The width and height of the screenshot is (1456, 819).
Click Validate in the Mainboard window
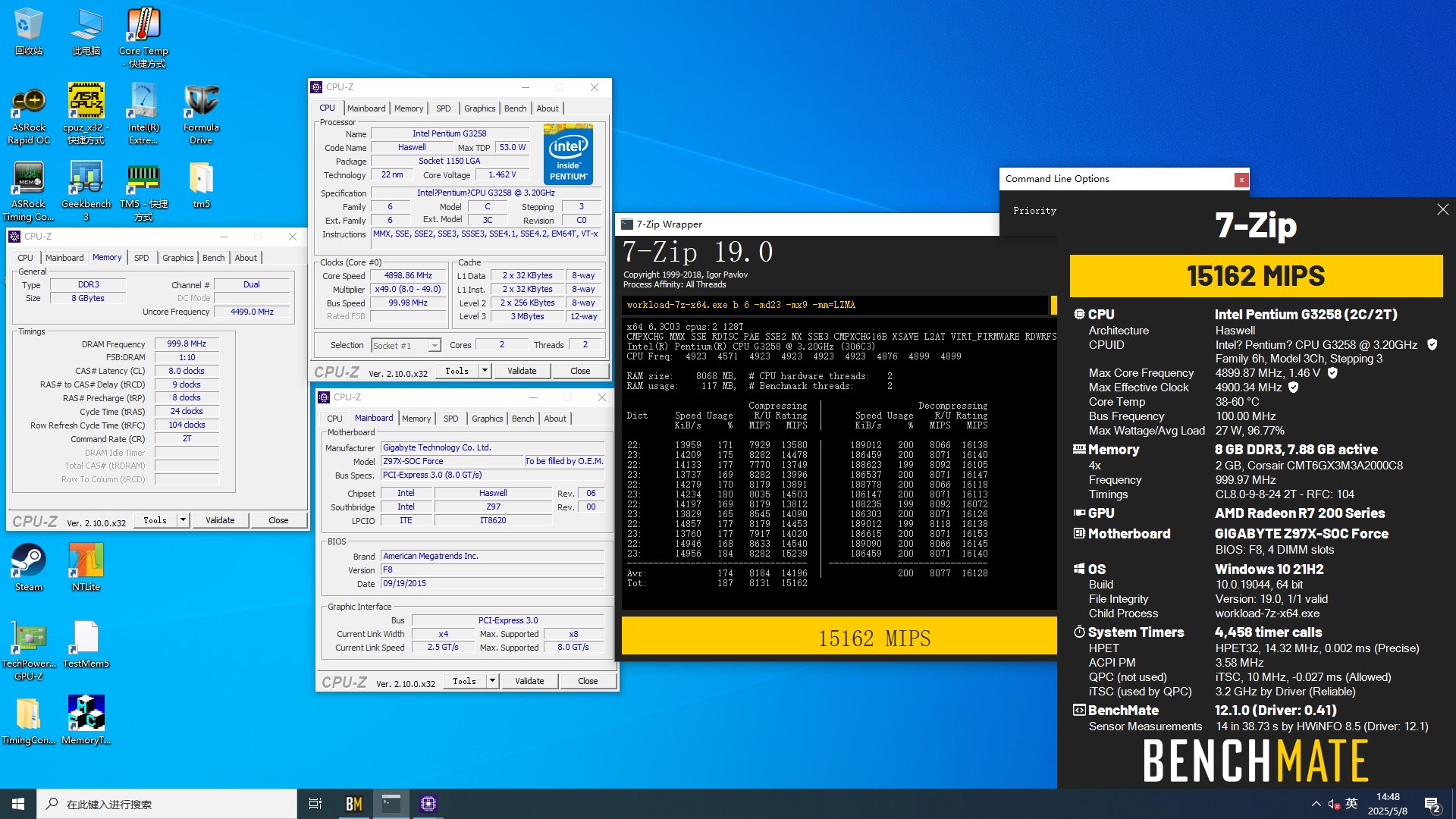pos(529,681)
